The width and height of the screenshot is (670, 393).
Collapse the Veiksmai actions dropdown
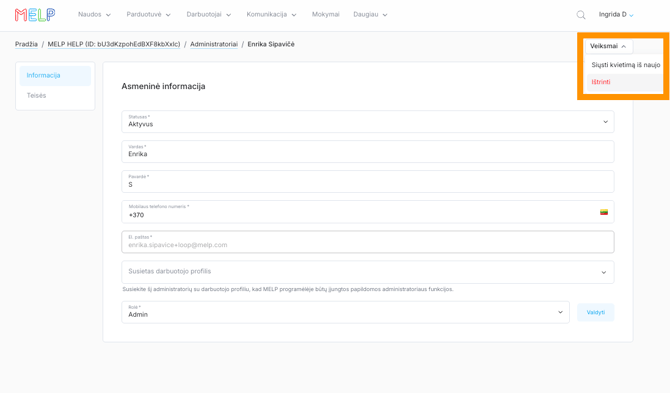[608, 46]
